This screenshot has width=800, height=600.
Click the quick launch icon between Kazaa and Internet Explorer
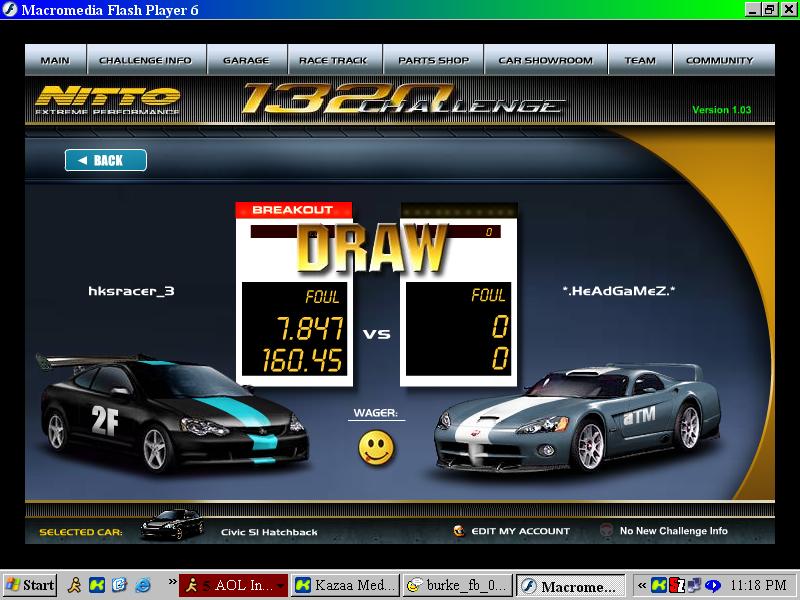coord(119,585)
